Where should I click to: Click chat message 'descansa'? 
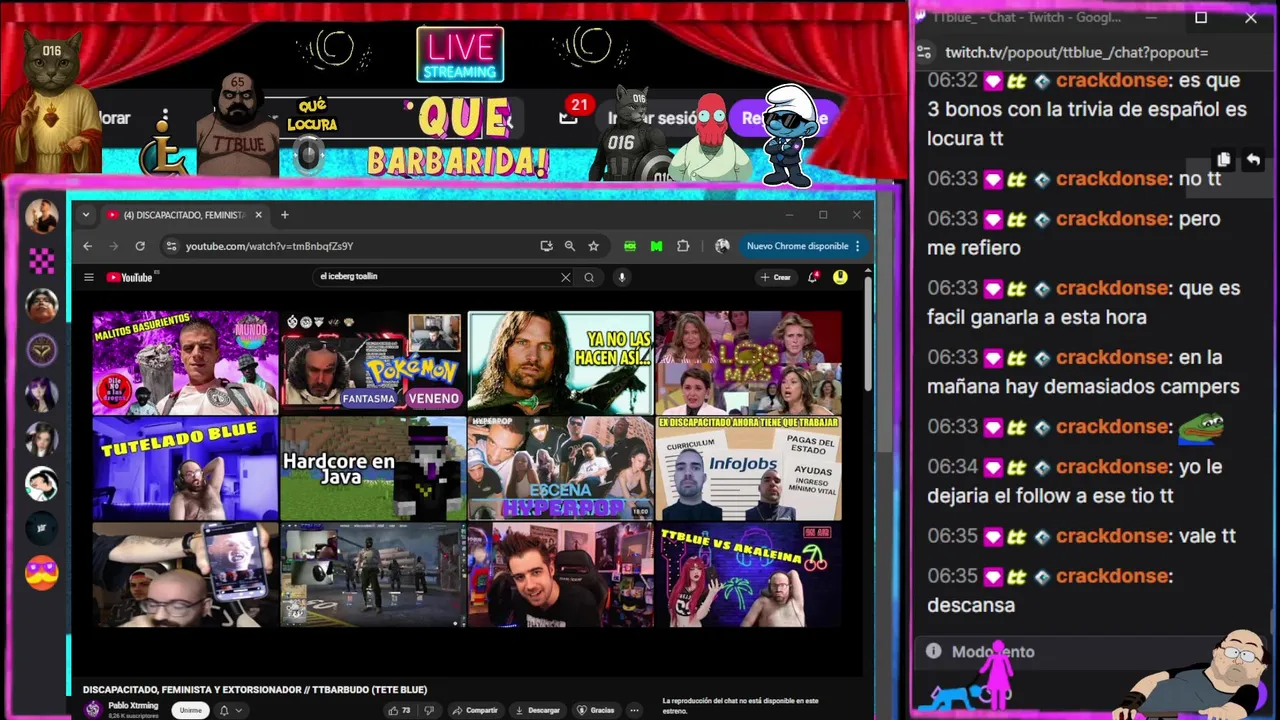coord(971,605)
